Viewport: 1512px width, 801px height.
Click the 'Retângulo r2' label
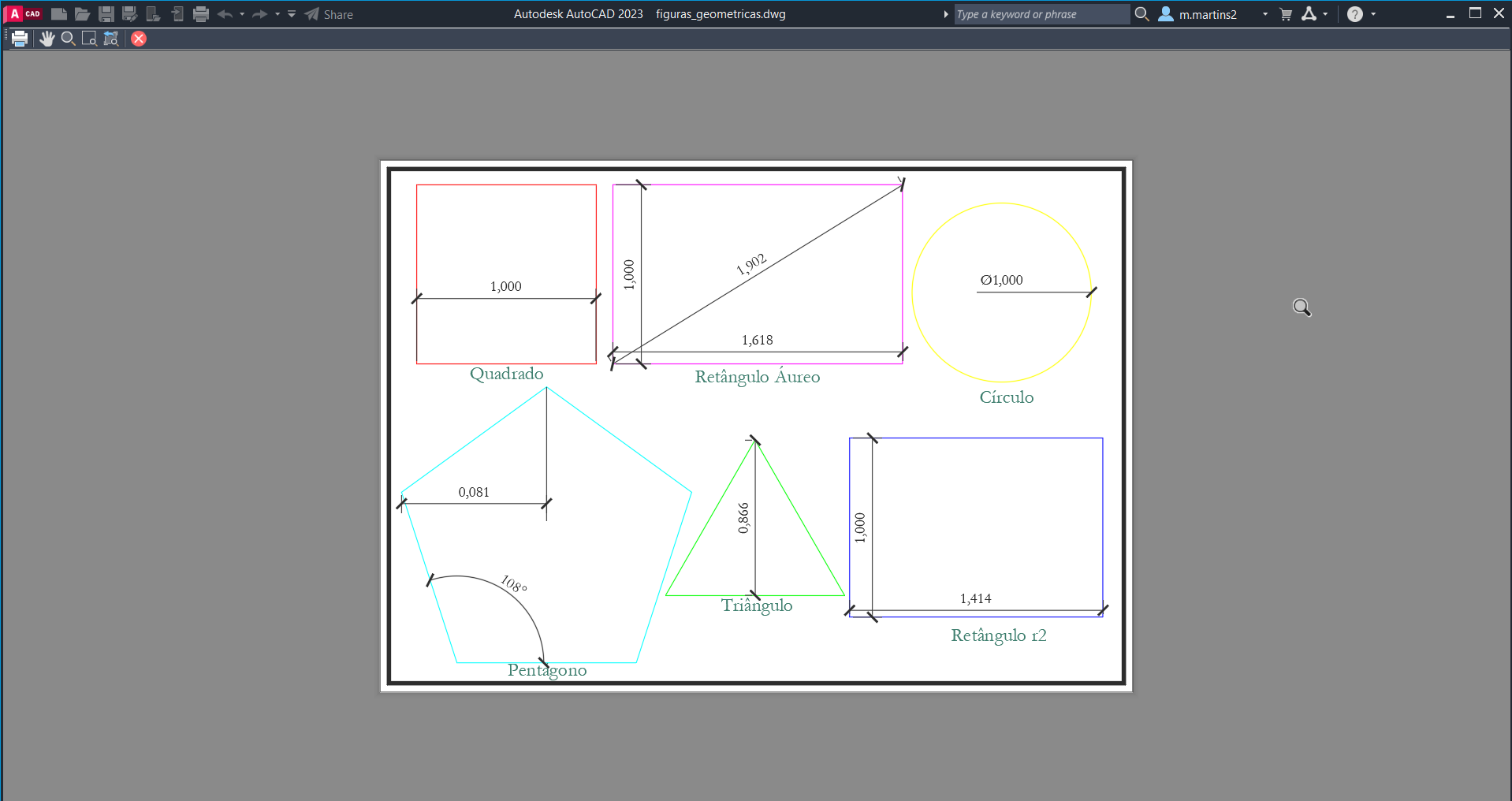[999, 635]
